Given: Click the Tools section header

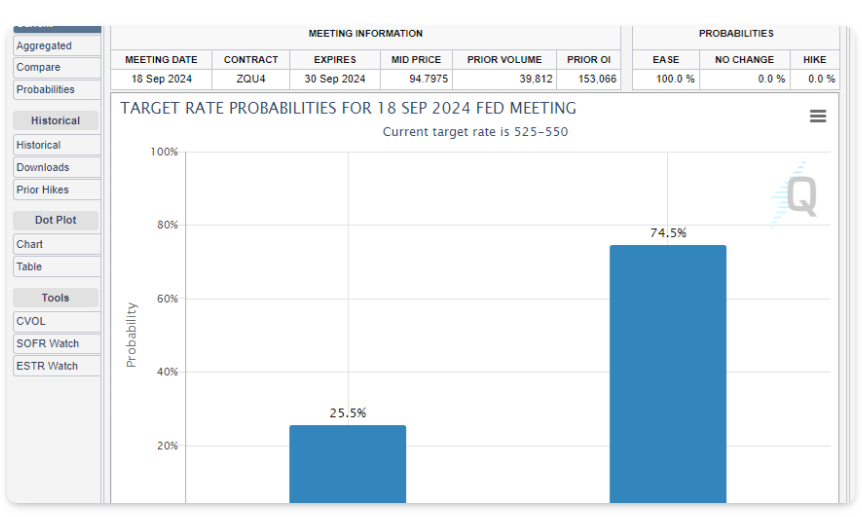Looking at the screenshot, I should [x=56, y=298].
